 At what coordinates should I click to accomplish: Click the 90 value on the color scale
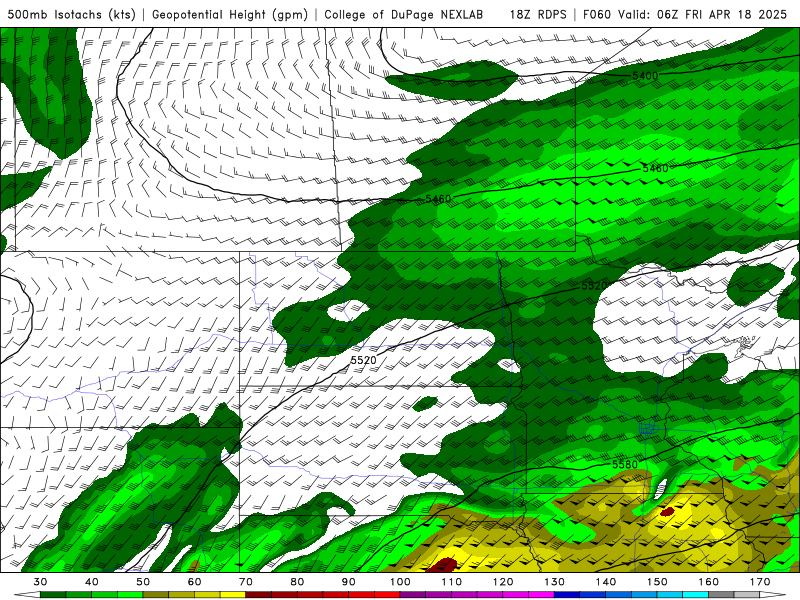click(348, 582)
